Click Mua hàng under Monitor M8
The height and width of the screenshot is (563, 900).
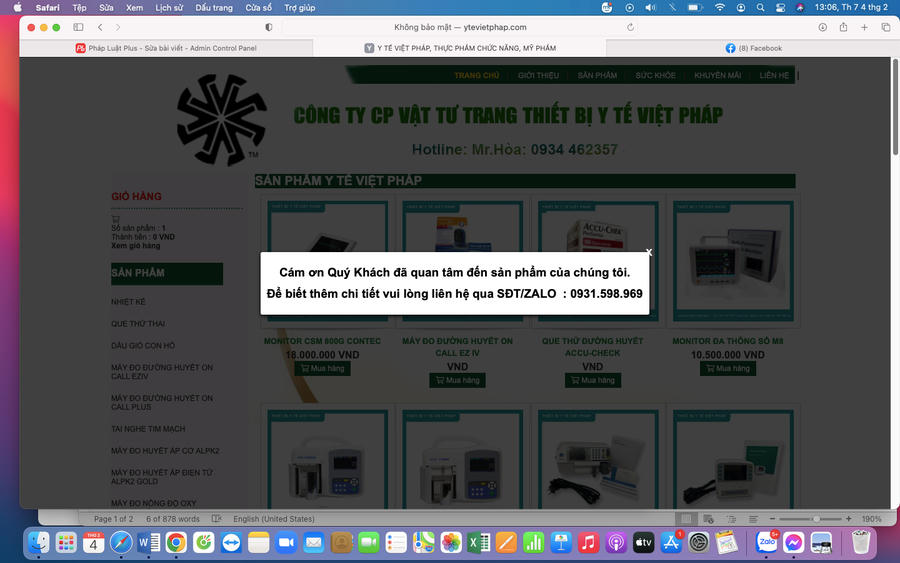(x=728, y=368)
